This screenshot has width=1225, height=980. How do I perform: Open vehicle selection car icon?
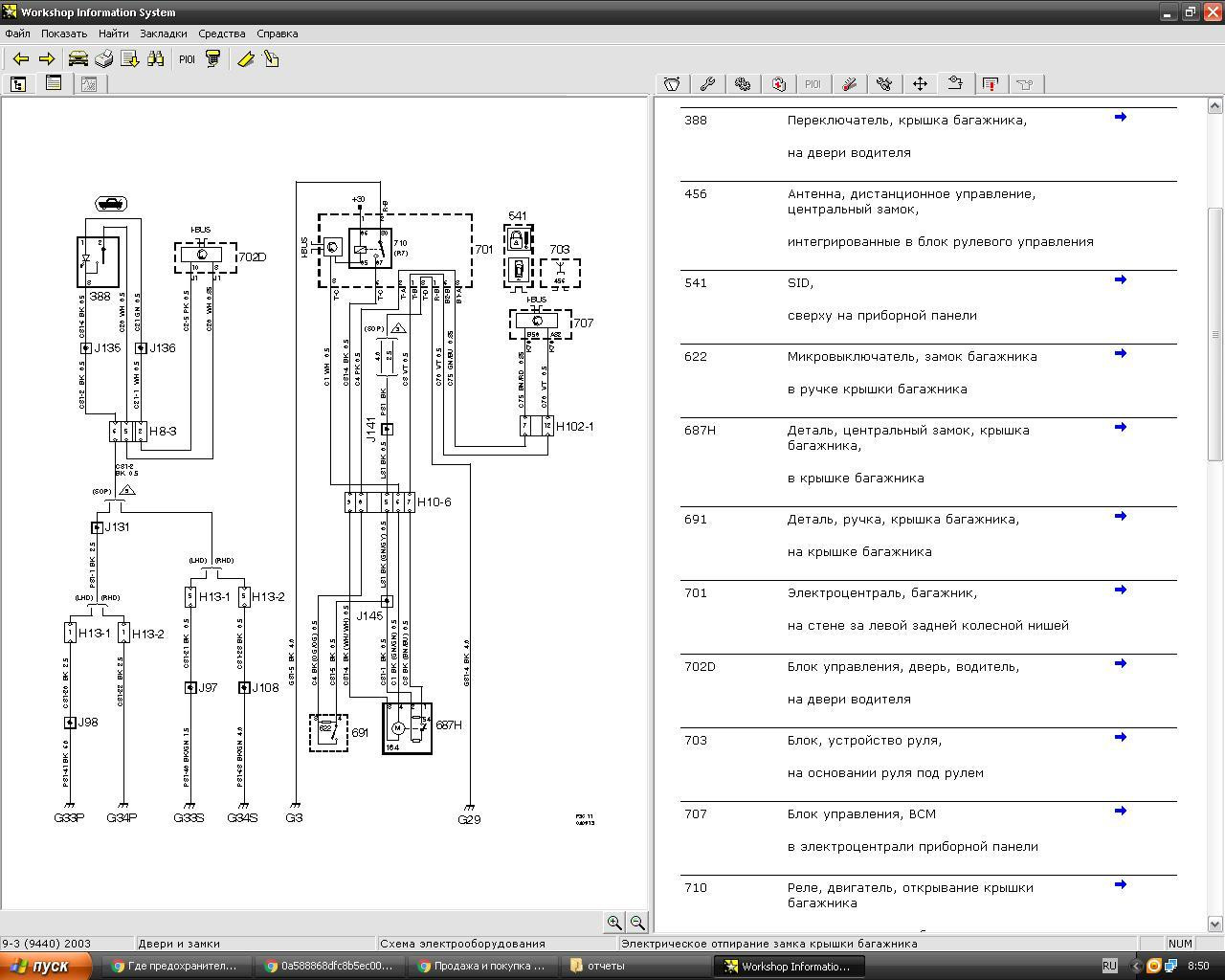tap(78, 59)
